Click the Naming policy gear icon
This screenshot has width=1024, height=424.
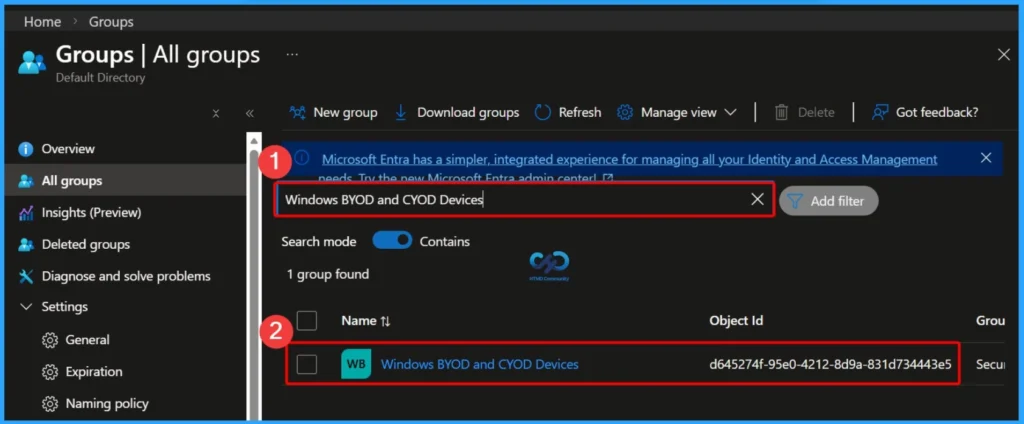click(x=50, y=404)
